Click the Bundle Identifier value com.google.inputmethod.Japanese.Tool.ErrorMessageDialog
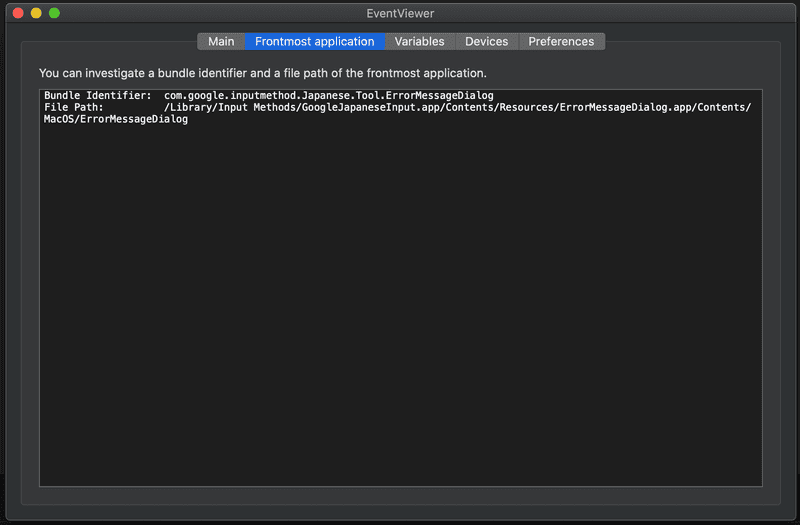This screenshot has width=800, height=525. (x=329, y=95)
